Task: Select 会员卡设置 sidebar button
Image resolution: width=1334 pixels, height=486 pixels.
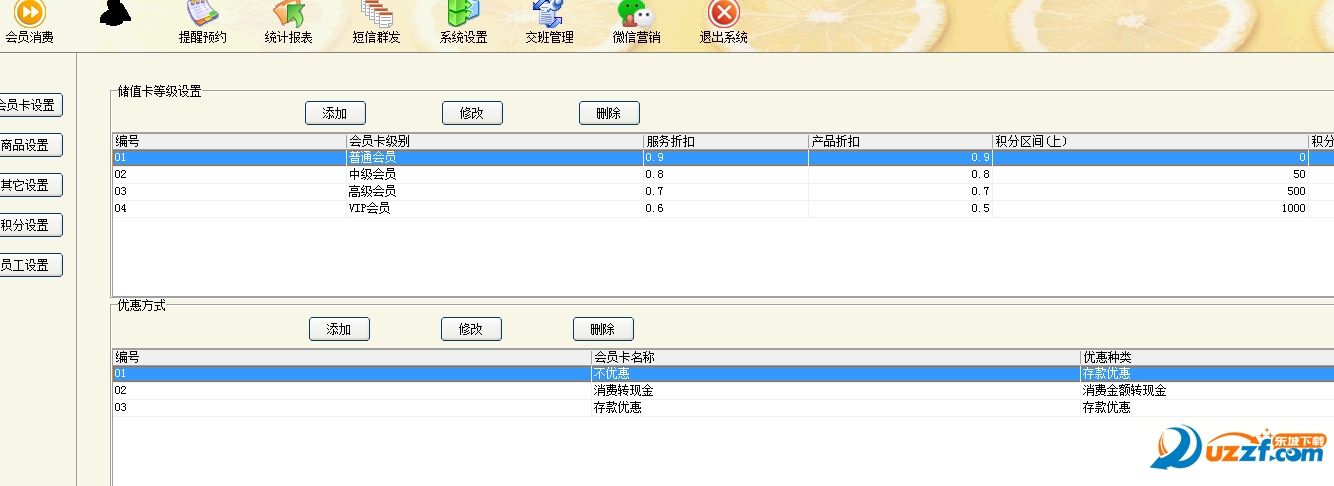Action: (x=30, y=105)
